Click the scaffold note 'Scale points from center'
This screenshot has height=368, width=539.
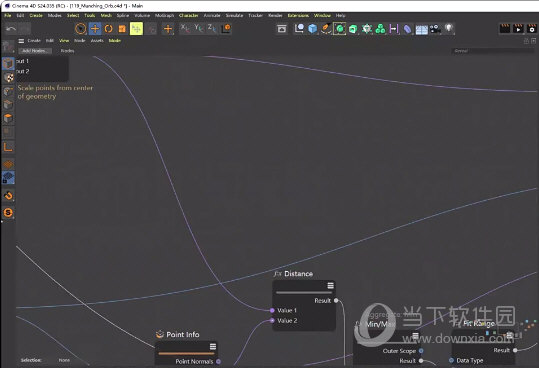(55, 92)
